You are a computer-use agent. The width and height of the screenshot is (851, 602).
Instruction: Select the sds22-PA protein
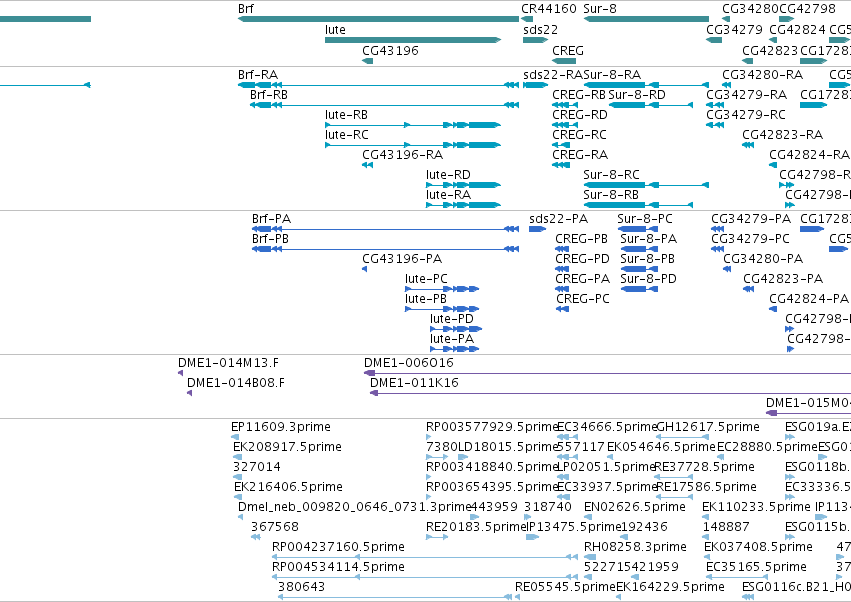(x=537, y=229)
